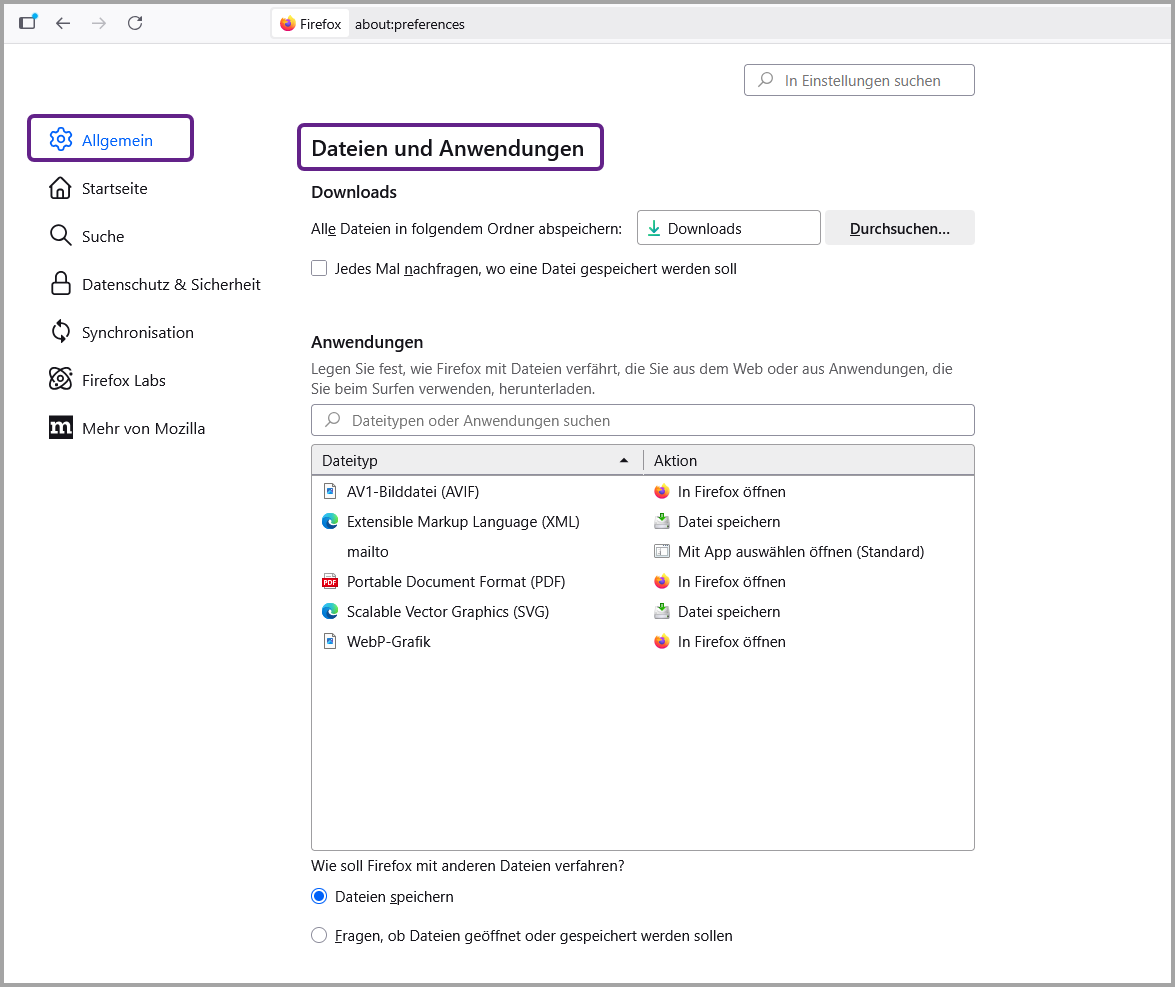
Task: Open the Allgemein settings category
Action: (x=110, y=140)
